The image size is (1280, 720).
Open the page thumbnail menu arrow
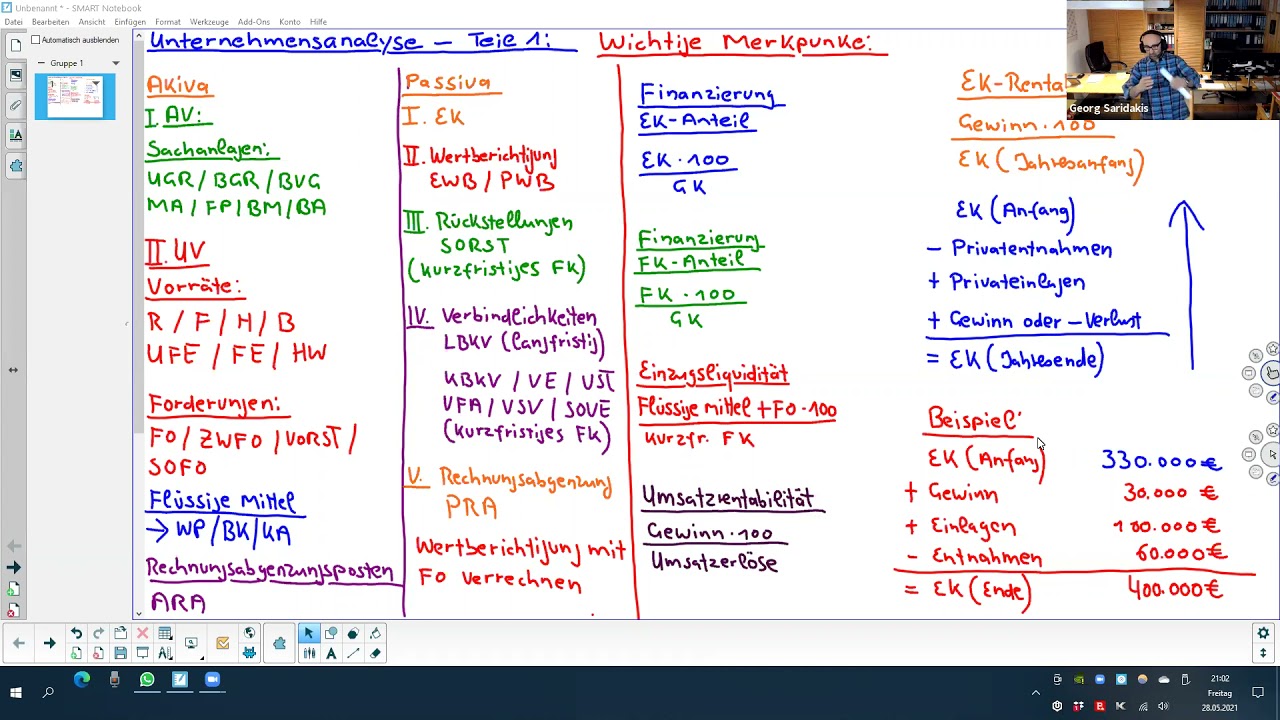(x=96, y=83)
